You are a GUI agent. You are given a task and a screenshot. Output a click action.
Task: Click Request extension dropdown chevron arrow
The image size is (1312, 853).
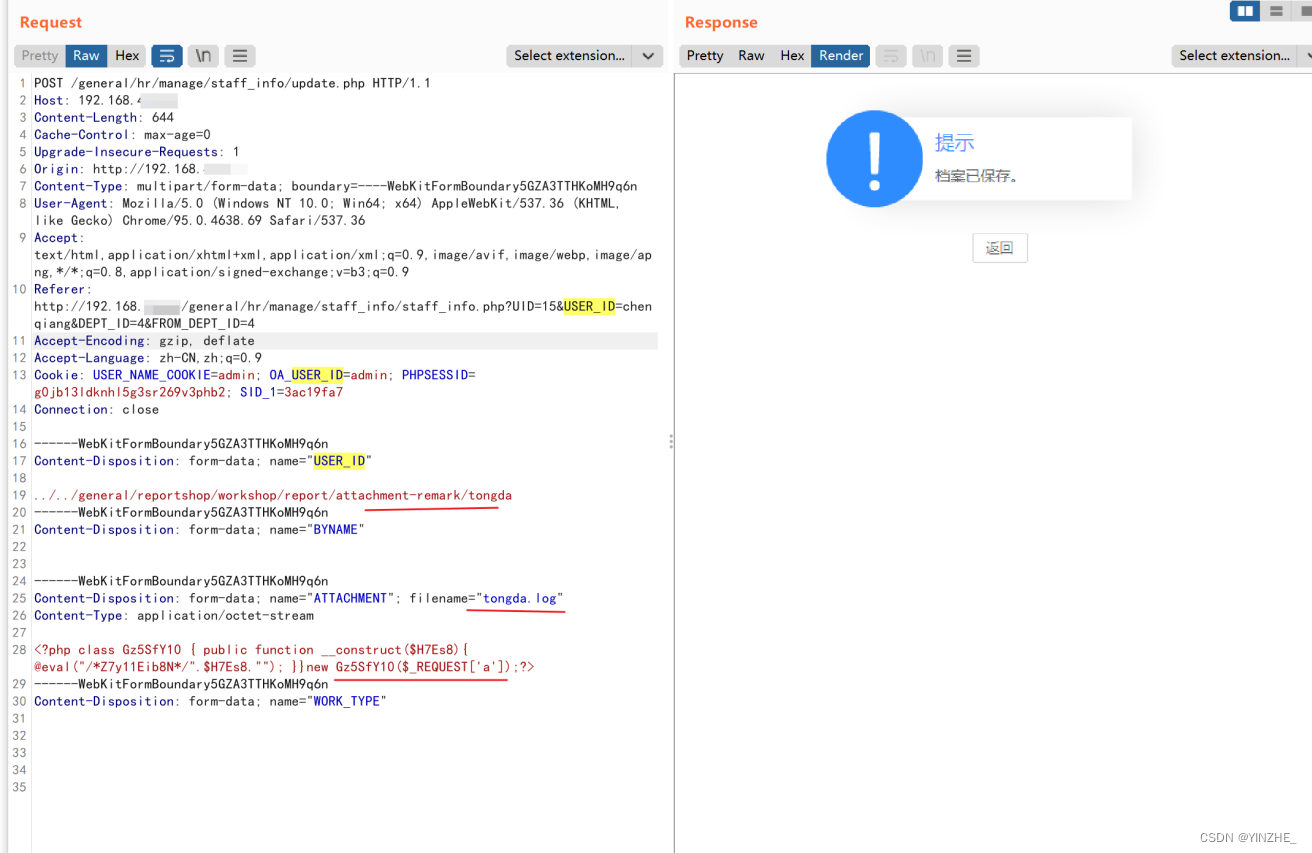coord(648,56)
